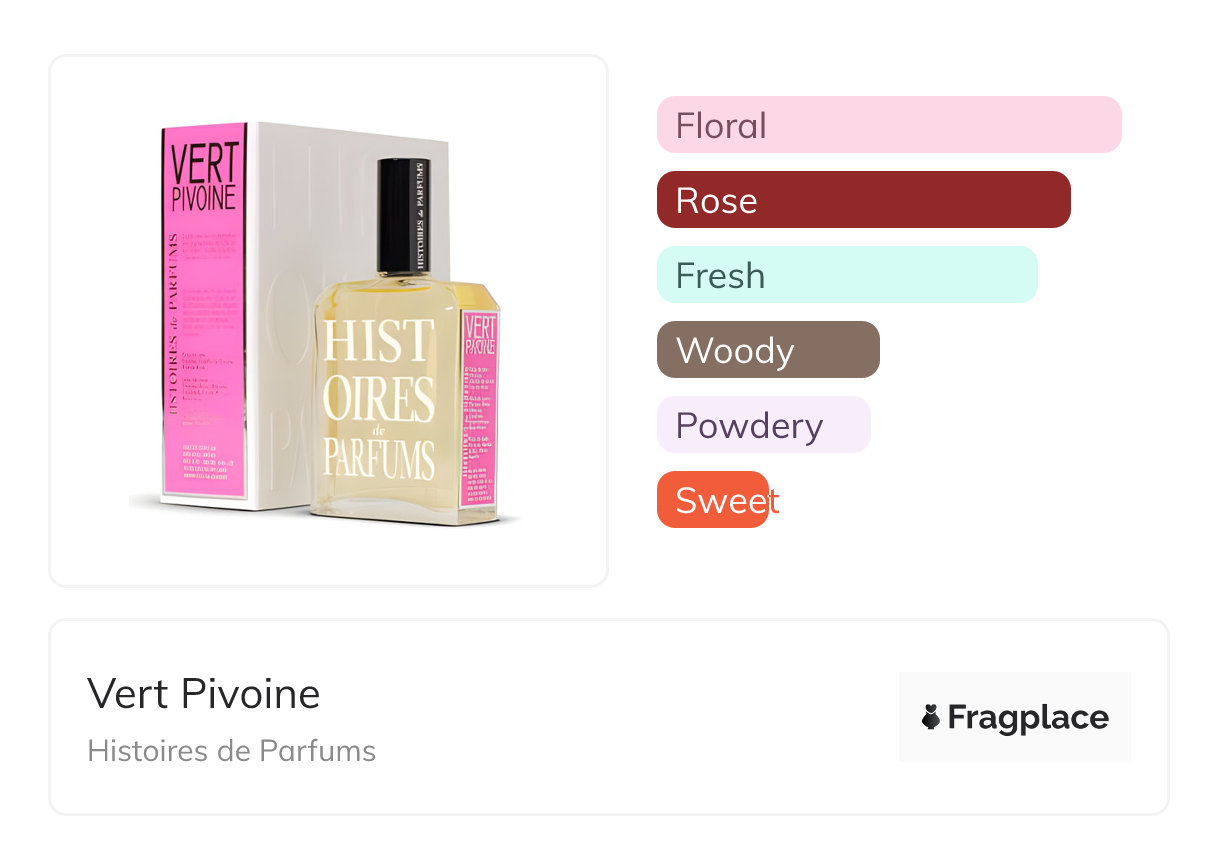This screenshot has height=864, width=1218.
Task: Click the 'Rose' label text
Action: pos(716,201)
